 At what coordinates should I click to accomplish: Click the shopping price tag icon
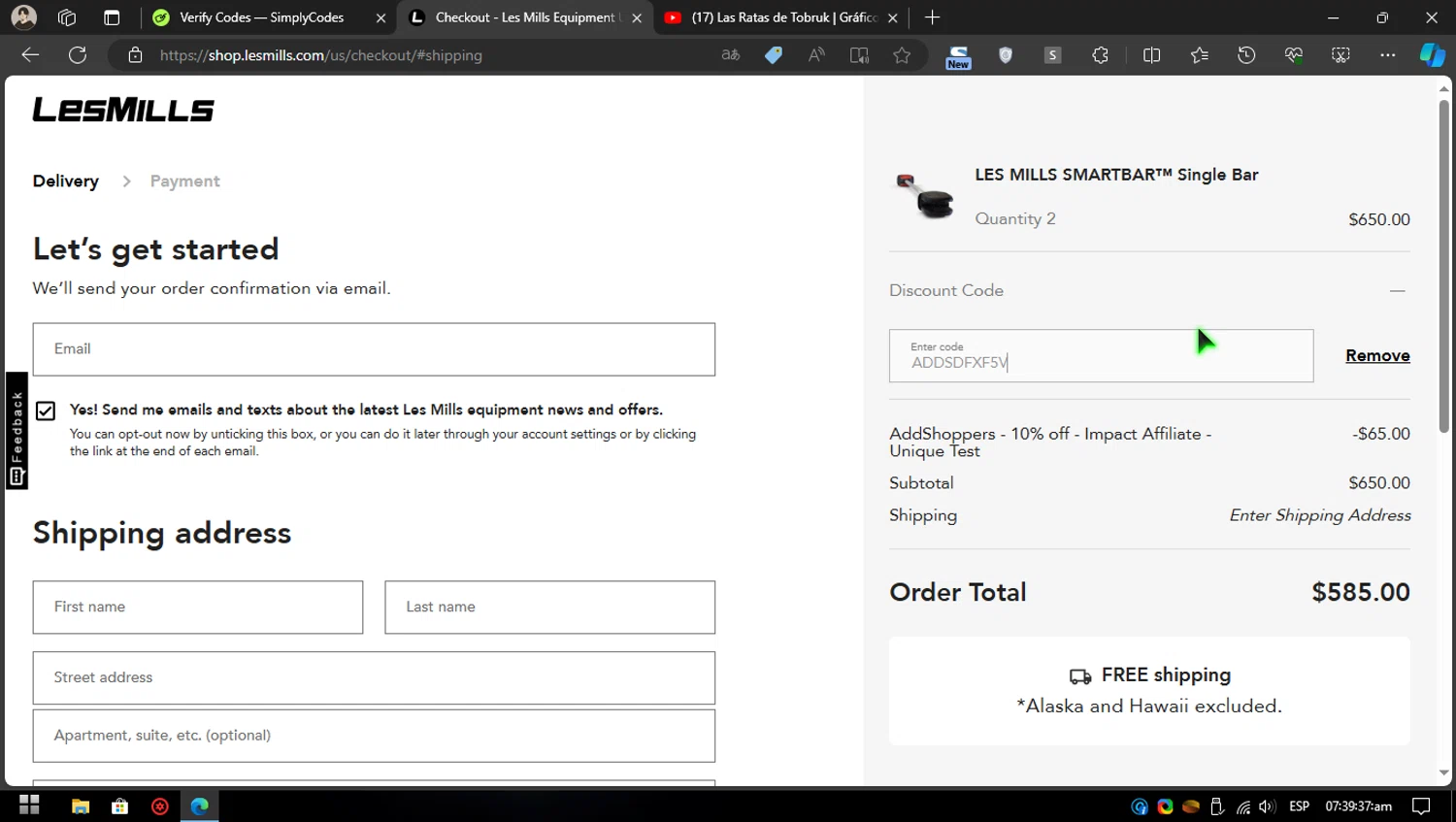click(x=774, y=55)
